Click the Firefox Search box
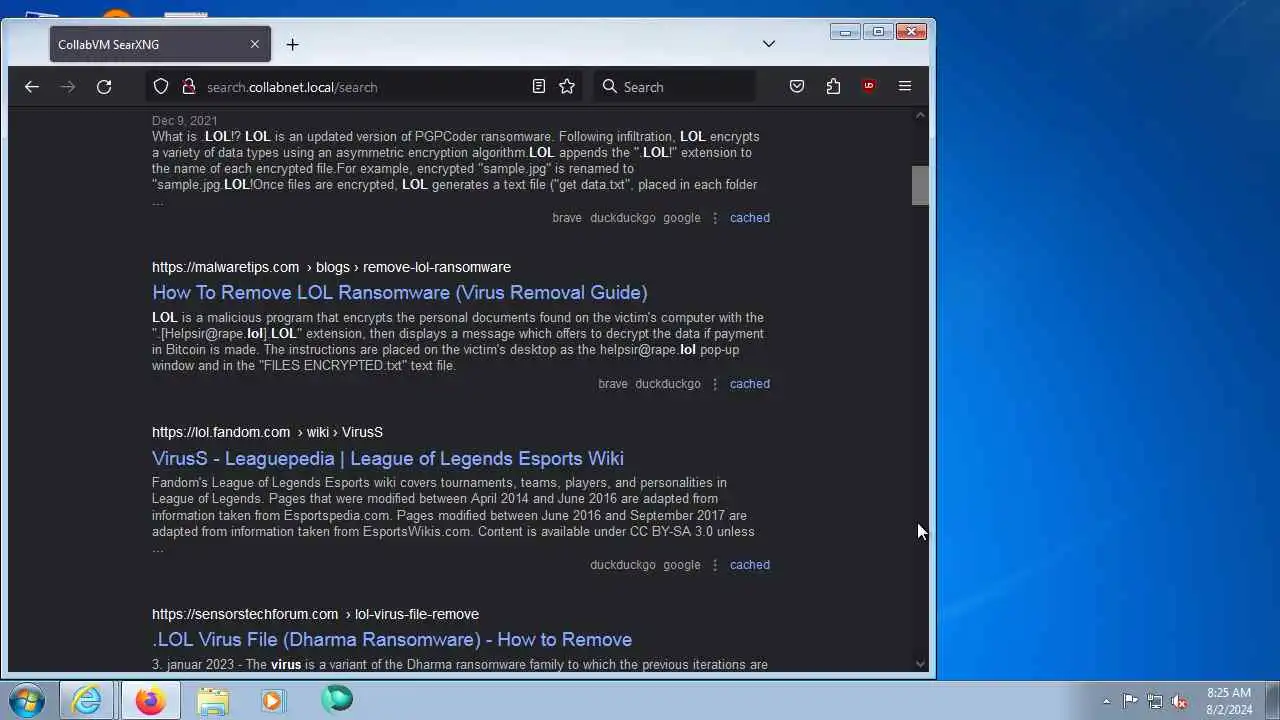The image size is (1280, 720). pyautogui.click(x=675, y=87)
